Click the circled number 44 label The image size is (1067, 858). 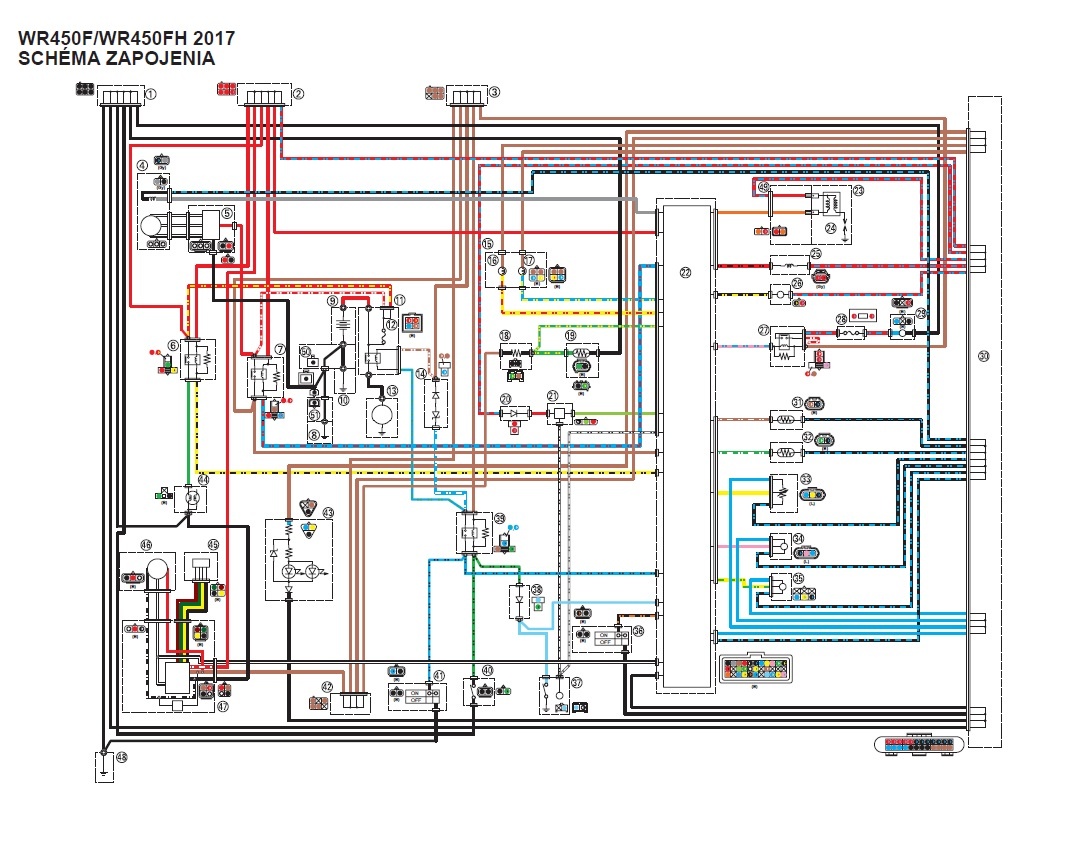(x=202, y=480)
